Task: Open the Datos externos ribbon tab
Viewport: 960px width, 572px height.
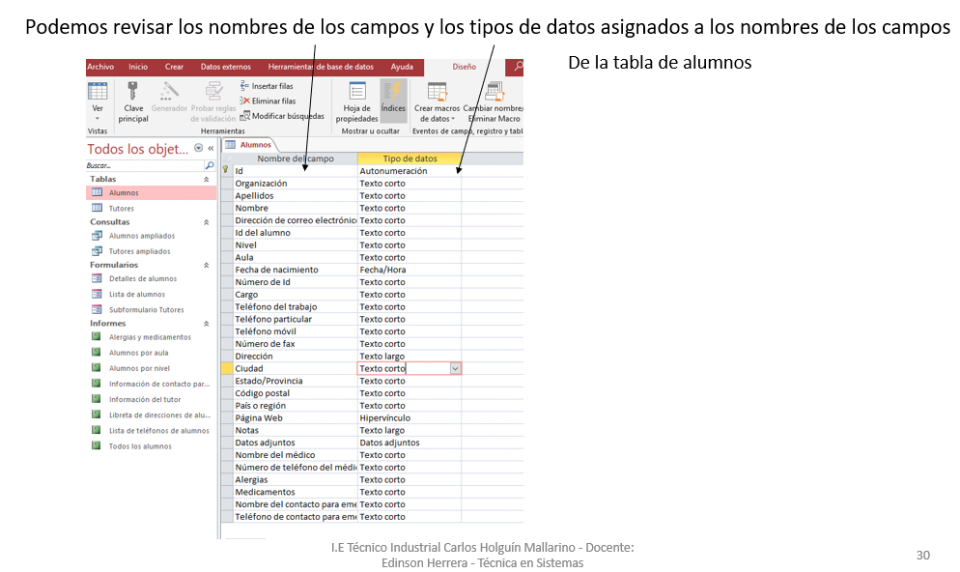Action: (x=226, y=67)
